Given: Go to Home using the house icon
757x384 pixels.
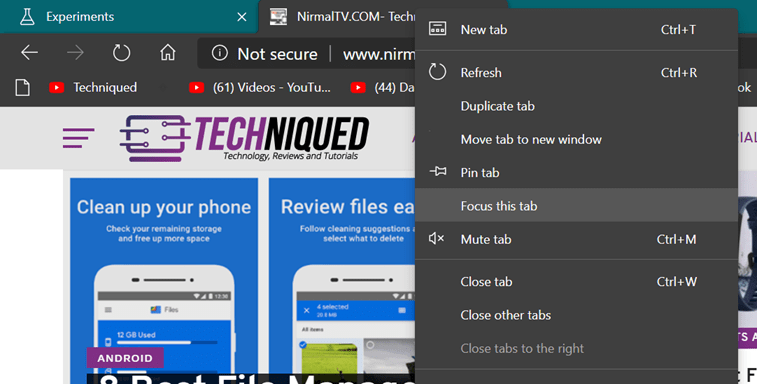Looking at the screenshot, I should coord(168,52).
